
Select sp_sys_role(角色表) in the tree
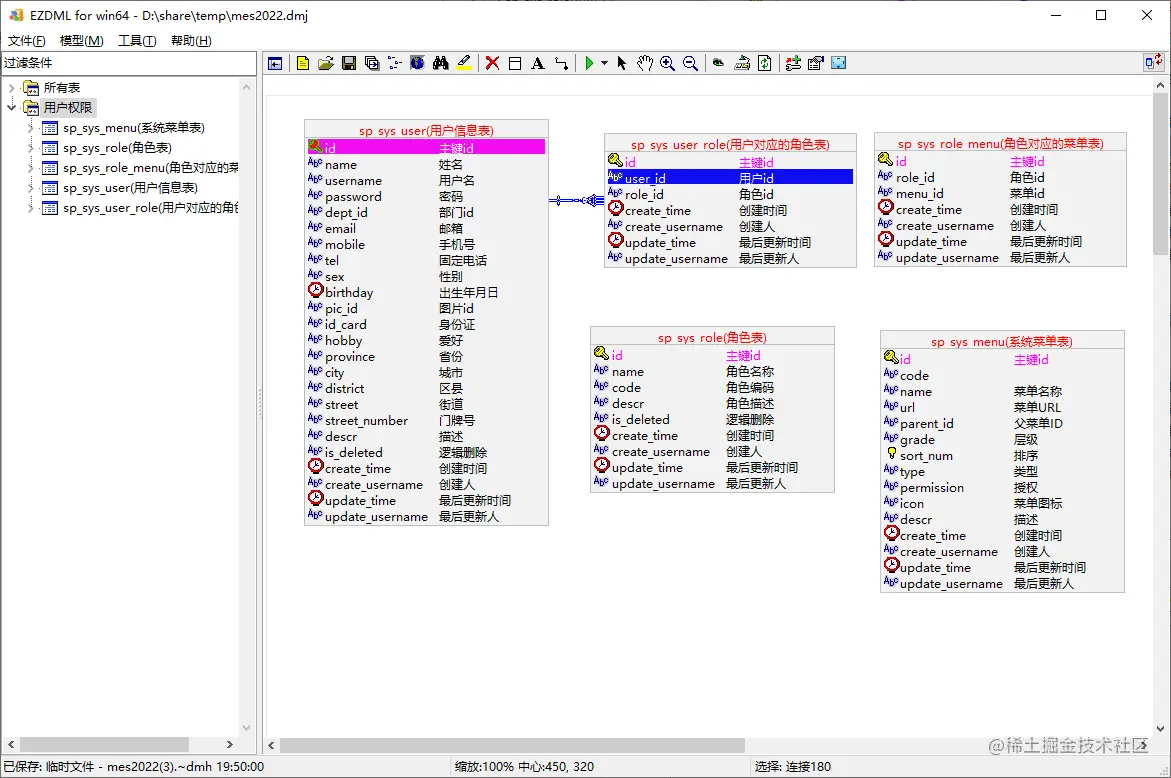[x=117, y=148]
